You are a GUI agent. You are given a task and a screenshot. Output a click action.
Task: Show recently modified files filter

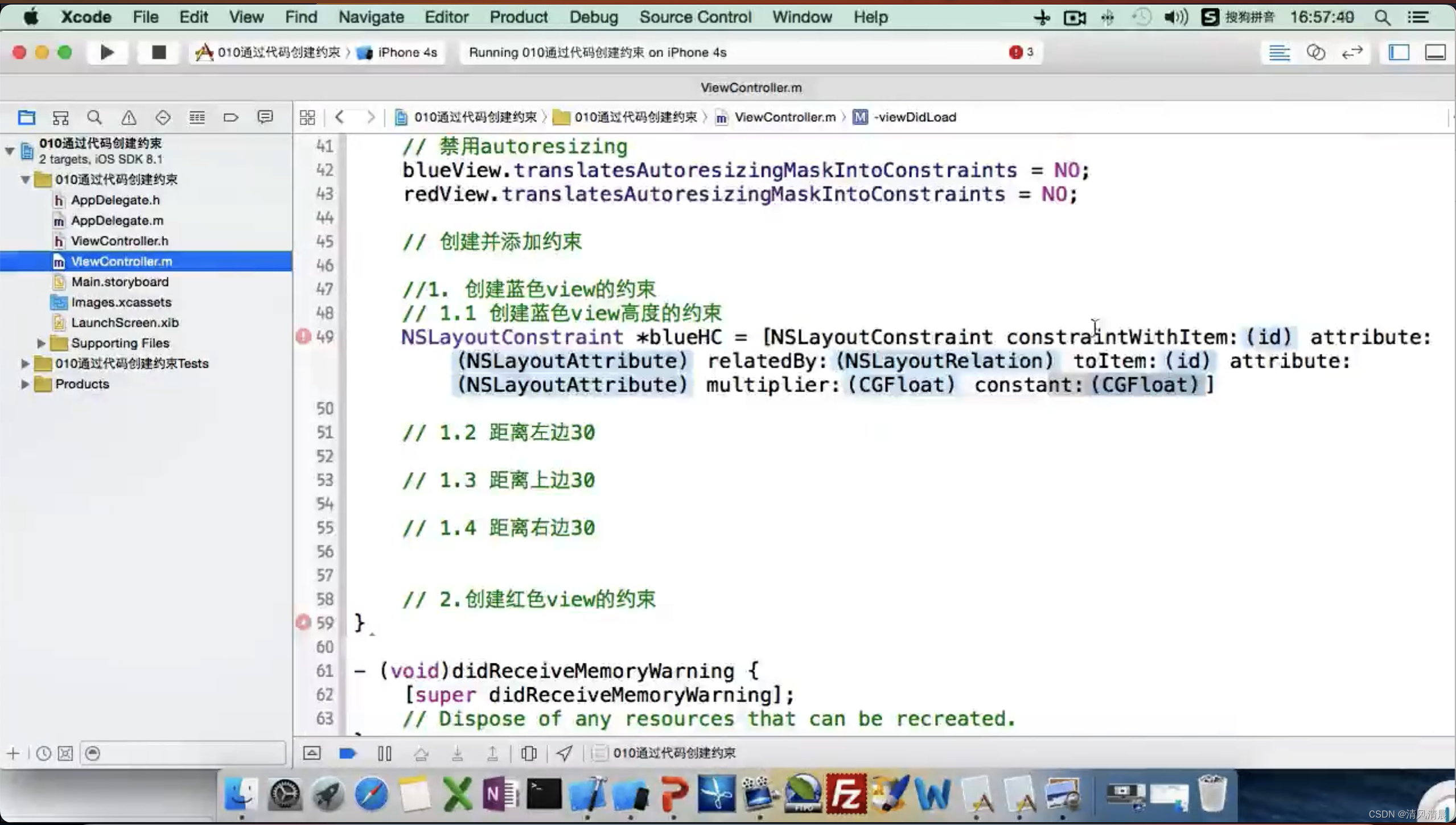click(x=43, y=753)
